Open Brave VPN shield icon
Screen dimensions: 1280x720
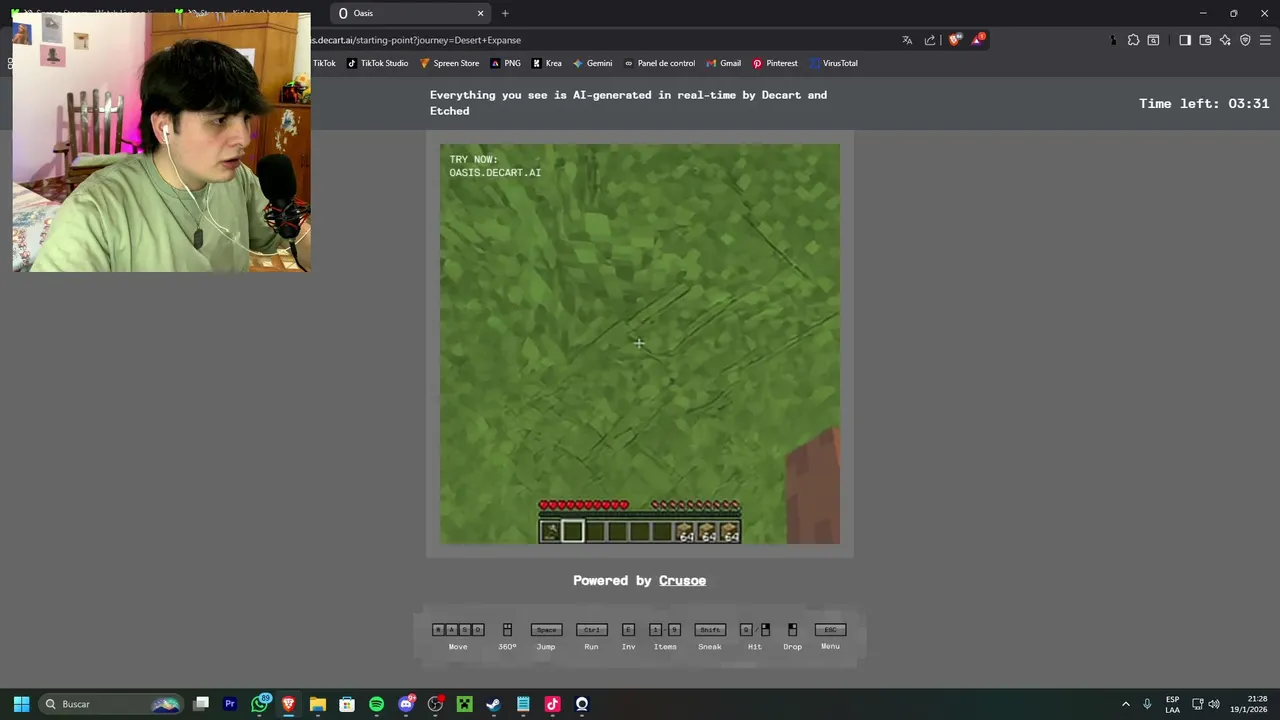coord(1245,40)
